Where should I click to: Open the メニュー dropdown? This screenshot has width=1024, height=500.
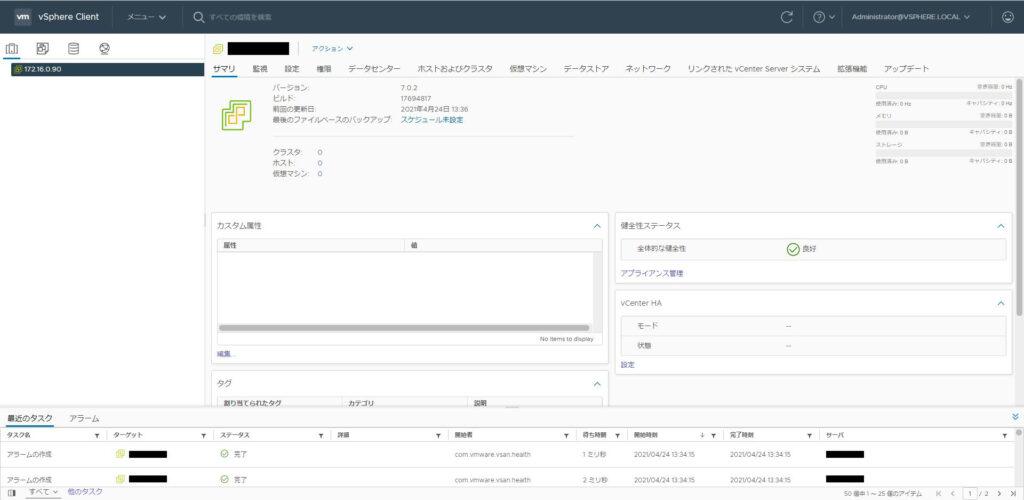pos(146,17)
